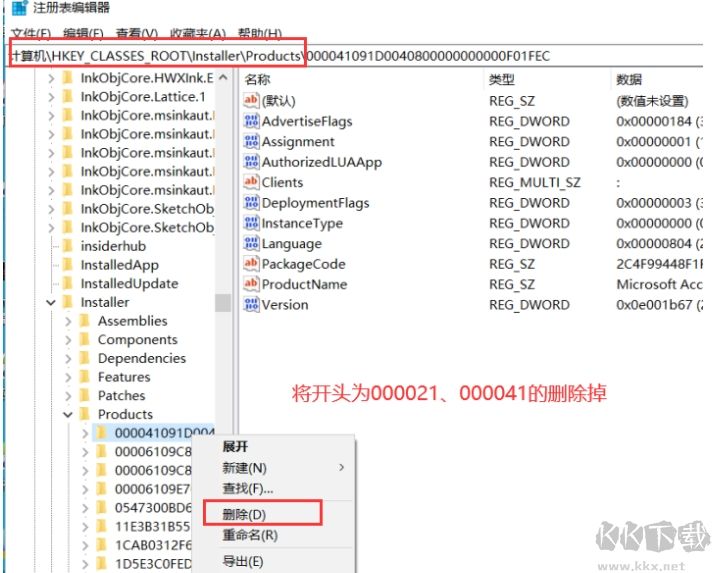Viewport: 712px width, 573px height.
Task: Select the Clients multi-string value icon
Action: (x=251, y=182)
